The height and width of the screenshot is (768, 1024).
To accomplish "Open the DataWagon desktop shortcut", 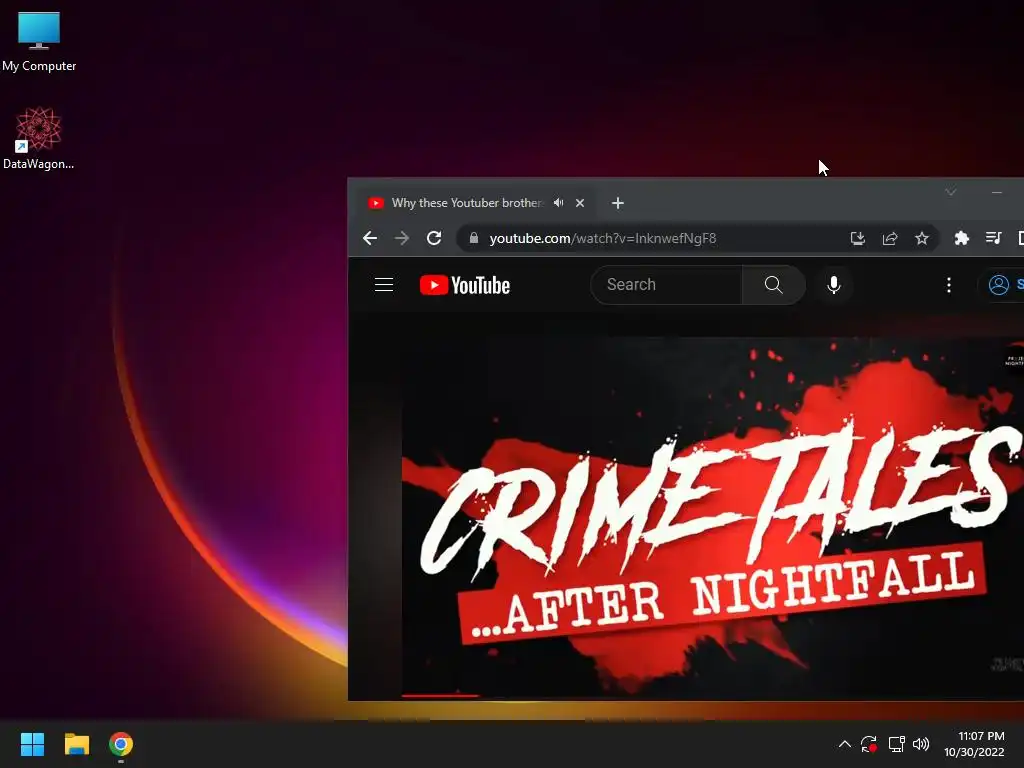I will pyautogui.click(x=39, y=138).
